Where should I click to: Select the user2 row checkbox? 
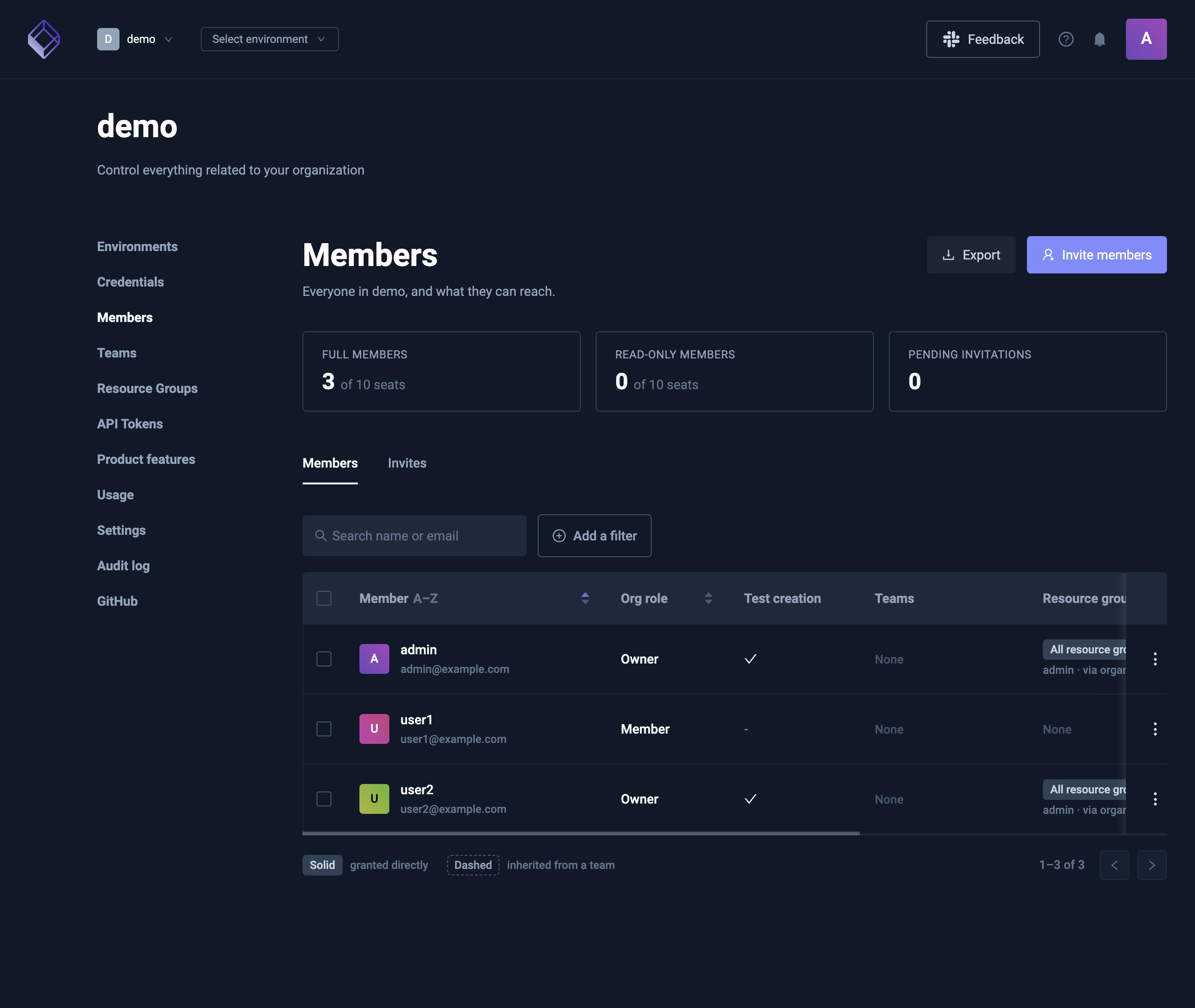pyautogui.click(x=323, y=799)
